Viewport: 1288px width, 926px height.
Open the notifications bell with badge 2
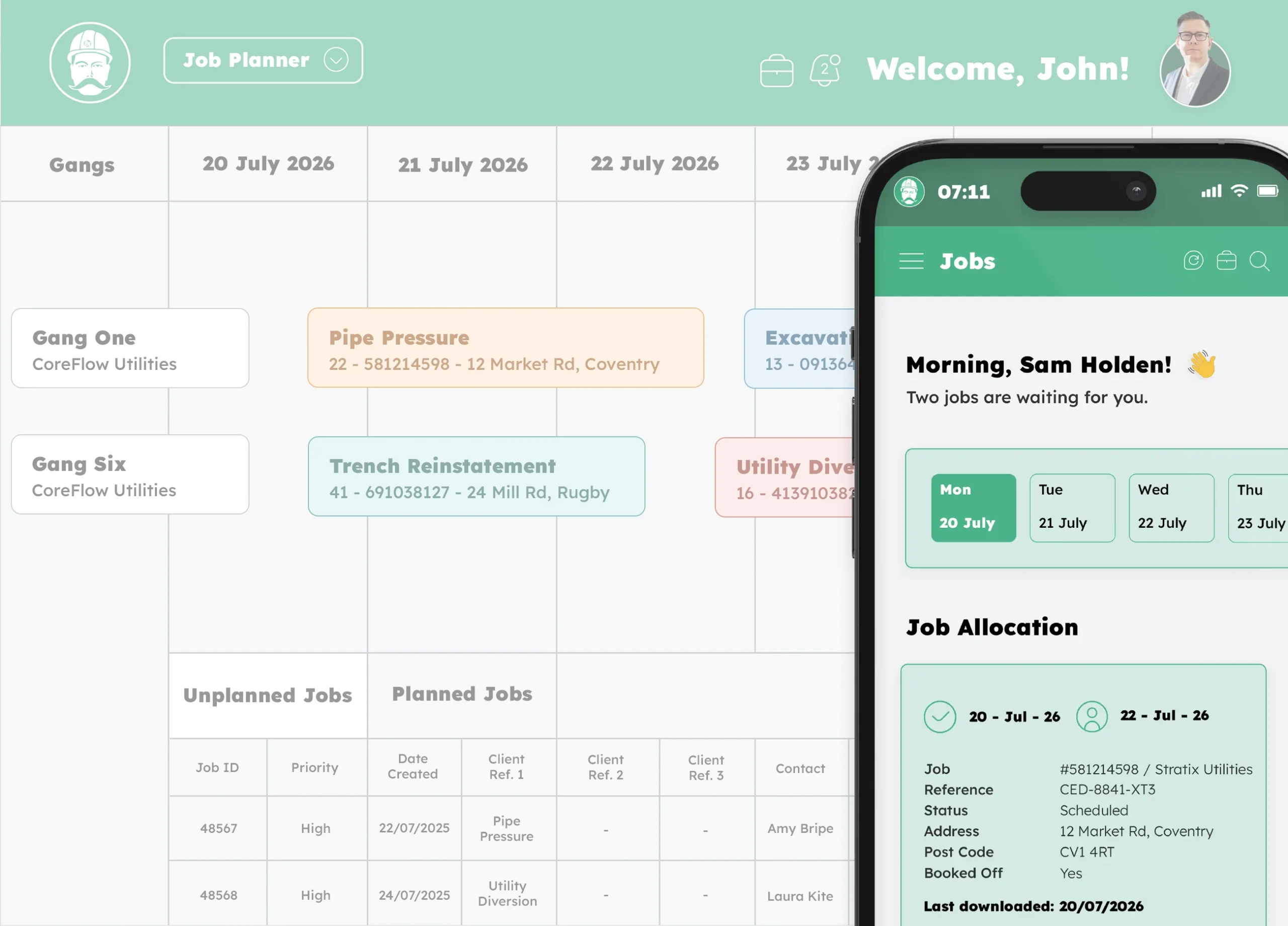tap(825, 70)
